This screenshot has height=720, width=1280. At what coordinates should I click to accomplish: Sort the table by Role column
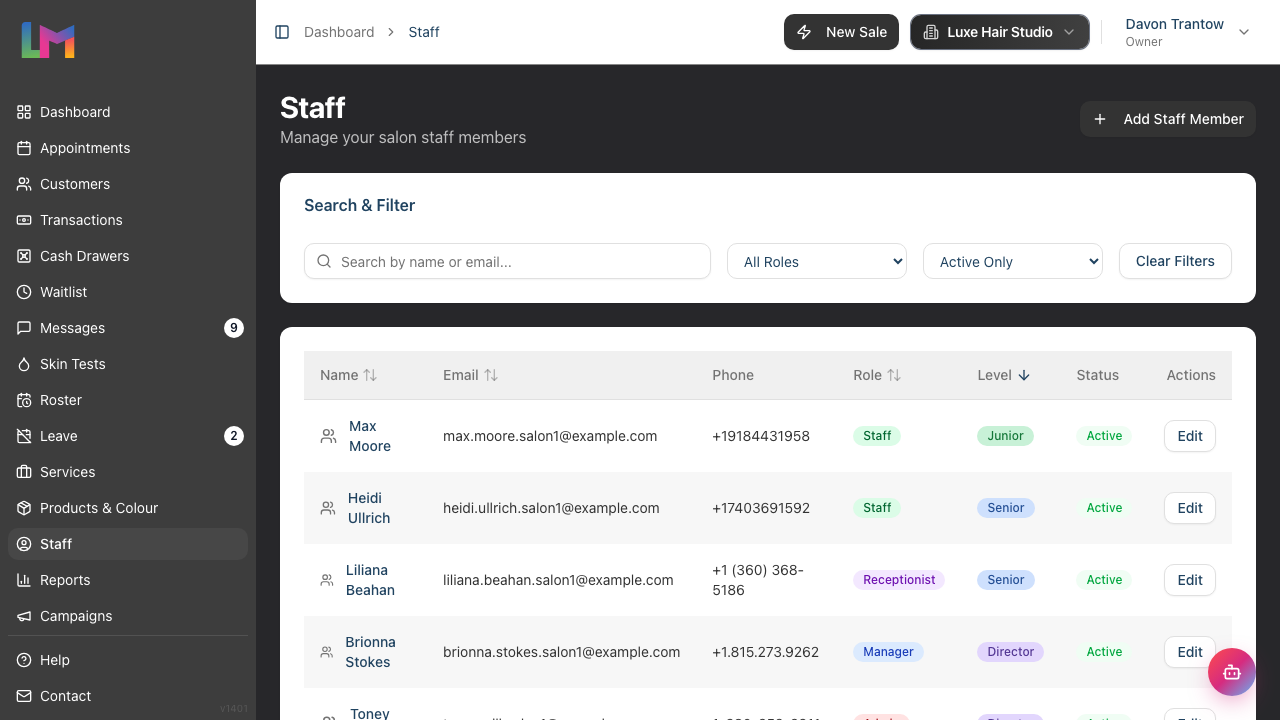(x=877, y=375)
